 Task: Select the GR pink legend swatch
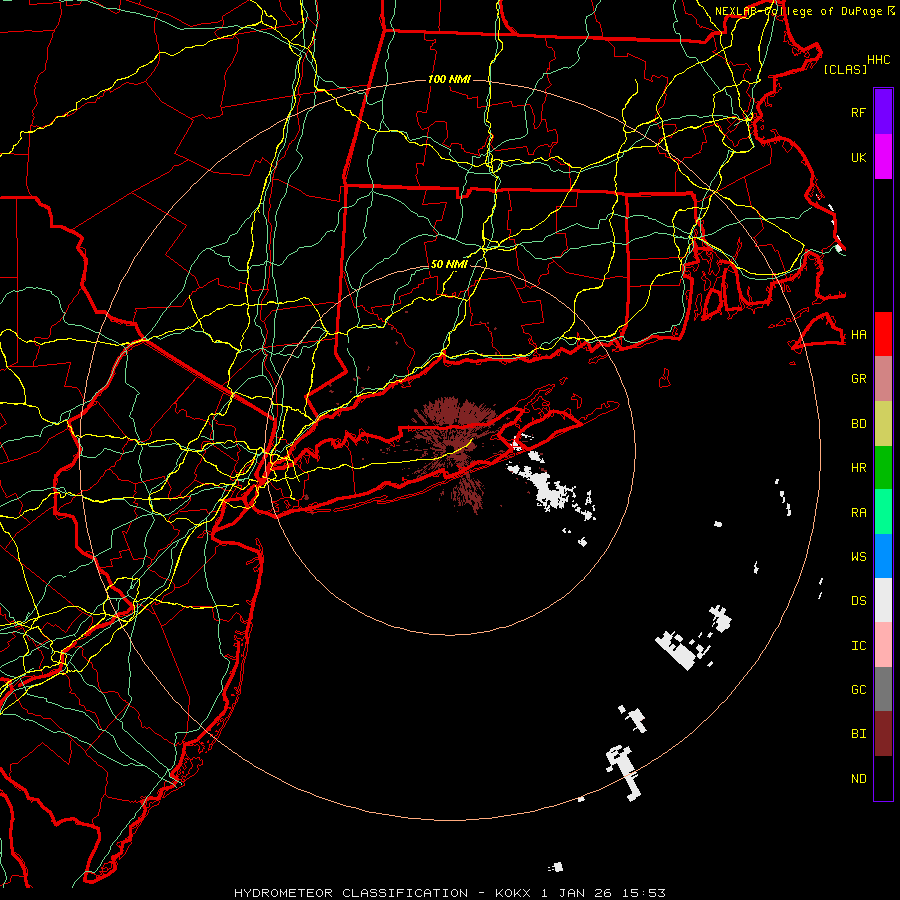coord(883,379)
